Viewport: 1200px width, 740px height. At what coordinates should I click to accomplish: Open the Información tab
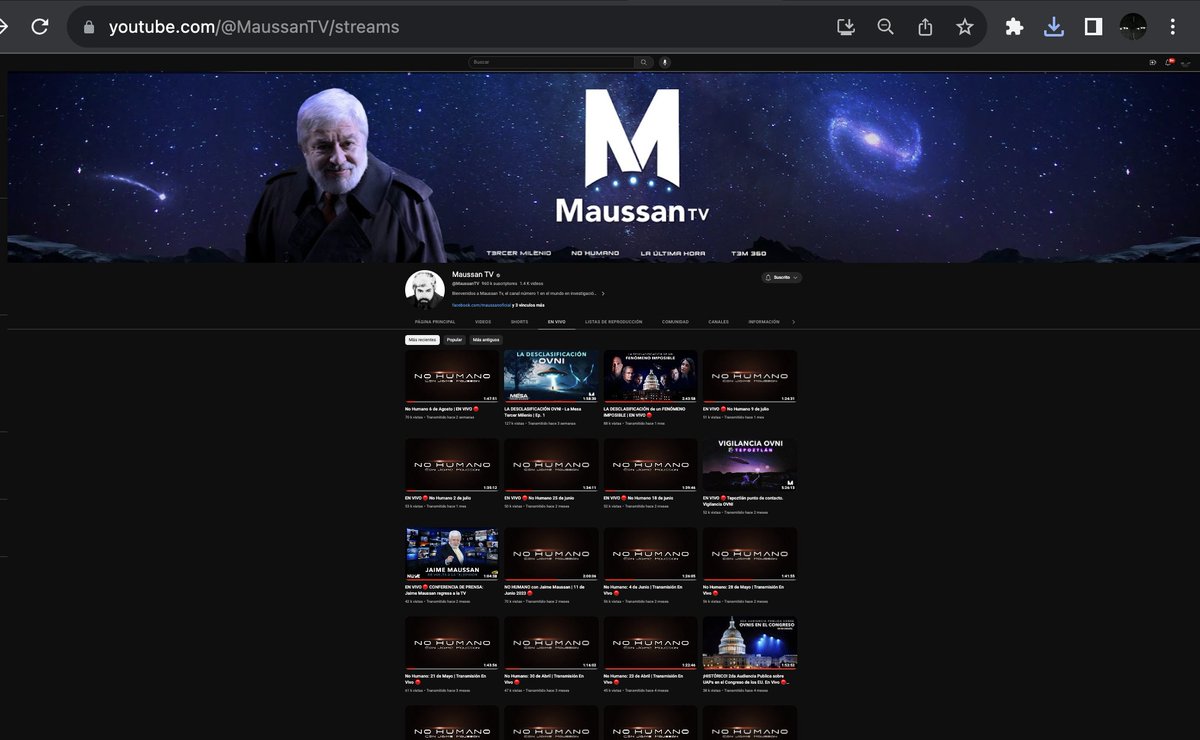pos(764,322)
